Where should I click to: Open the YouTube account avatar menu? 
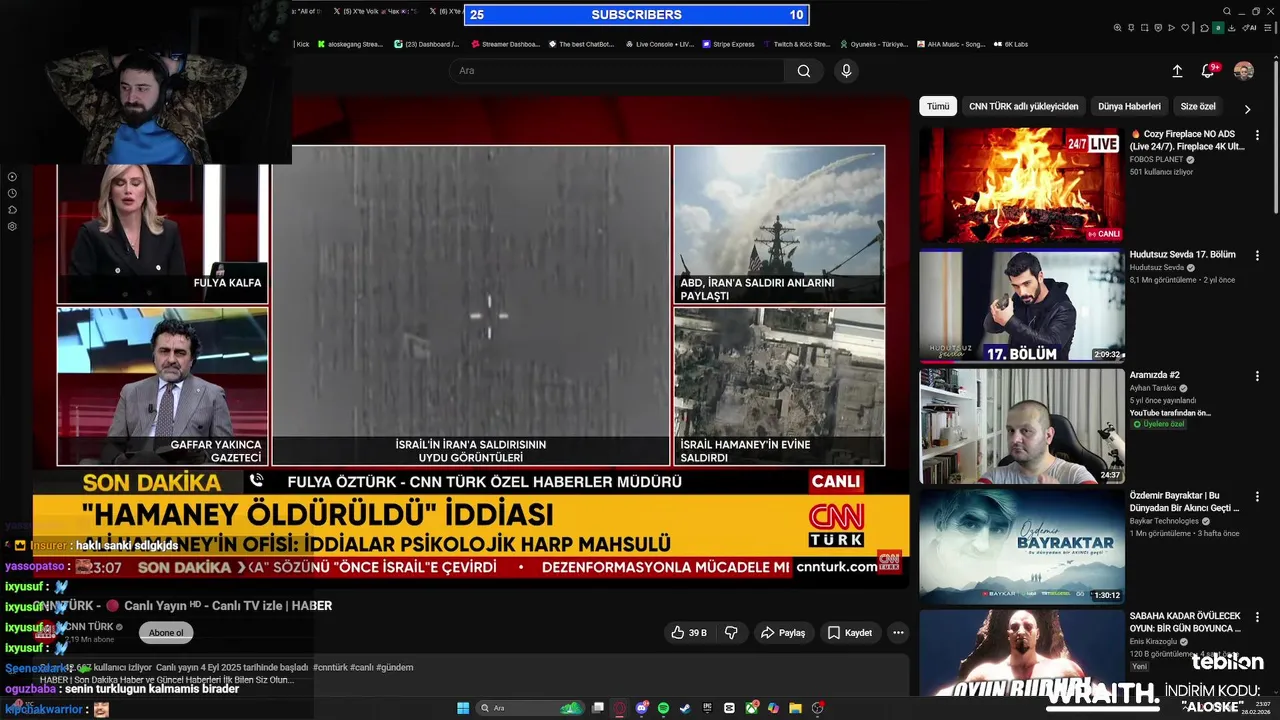pos(1244,71)
